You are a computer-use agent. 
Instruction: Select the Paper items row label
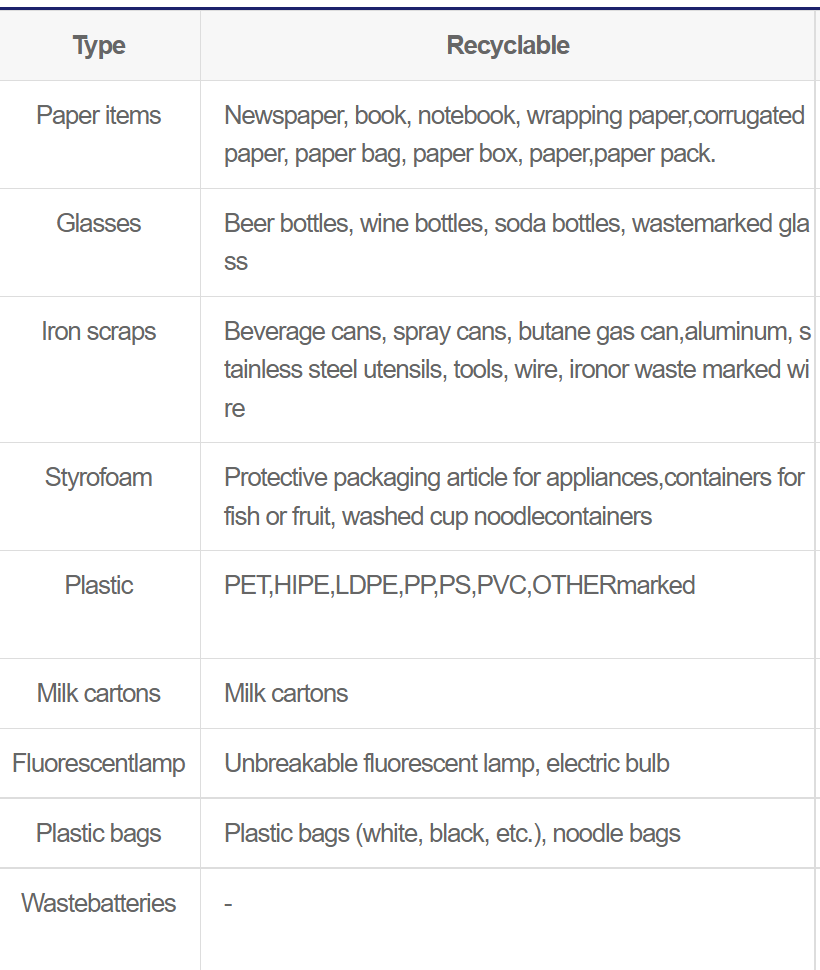click(x=98, y=116)
